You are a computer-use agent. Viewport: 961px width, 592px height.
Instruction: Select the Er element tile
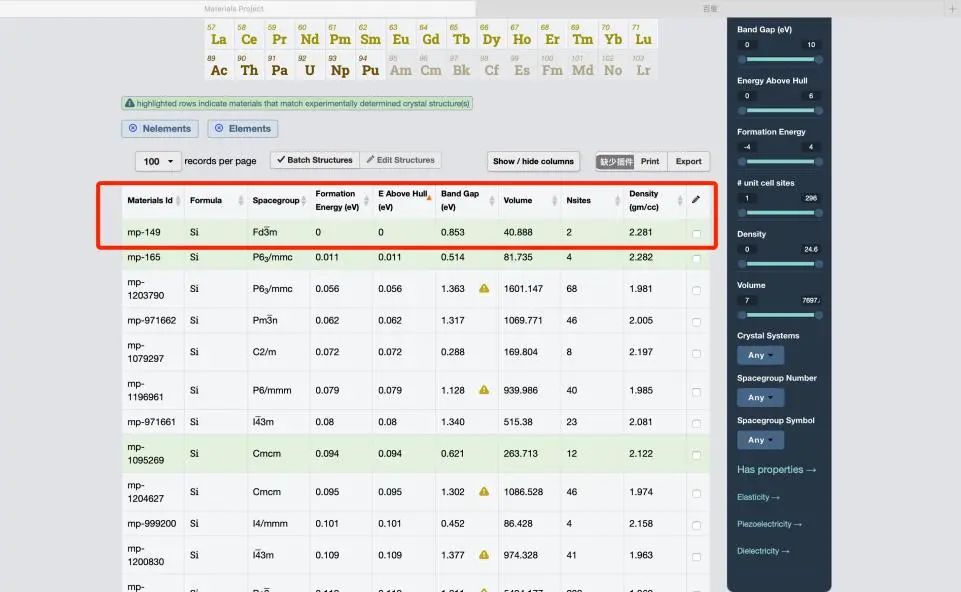(x=552, y=34)
